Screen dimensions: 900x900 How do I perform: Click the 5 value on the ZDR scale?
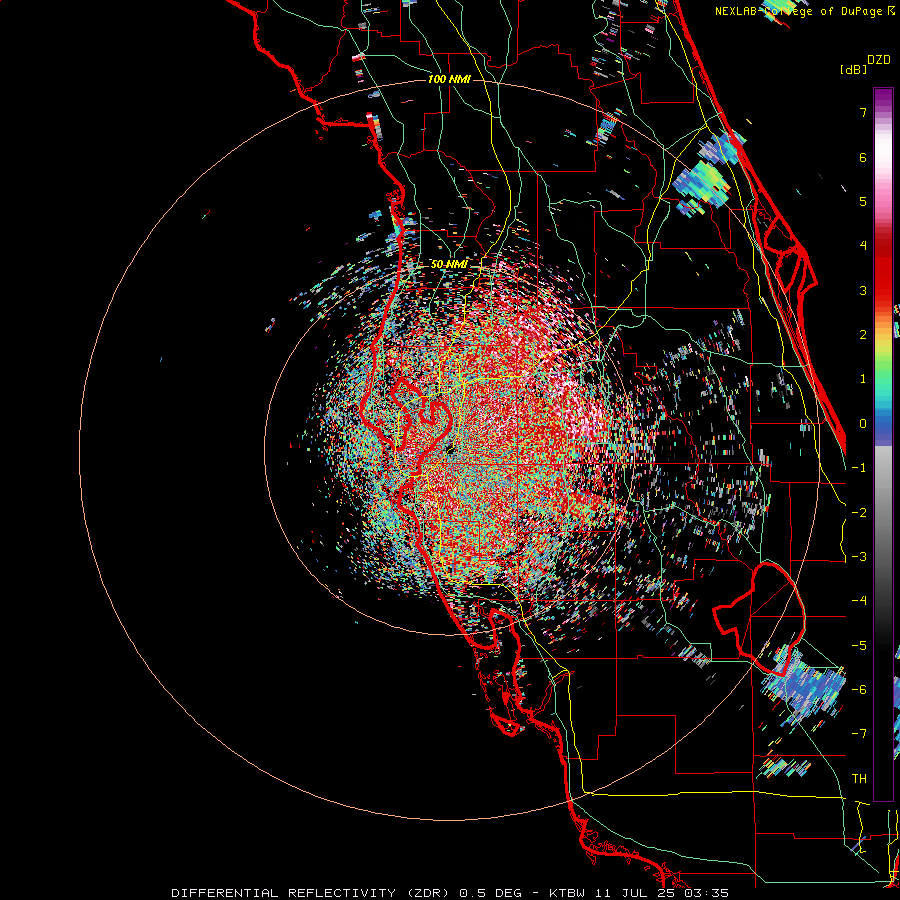[863, 201]
